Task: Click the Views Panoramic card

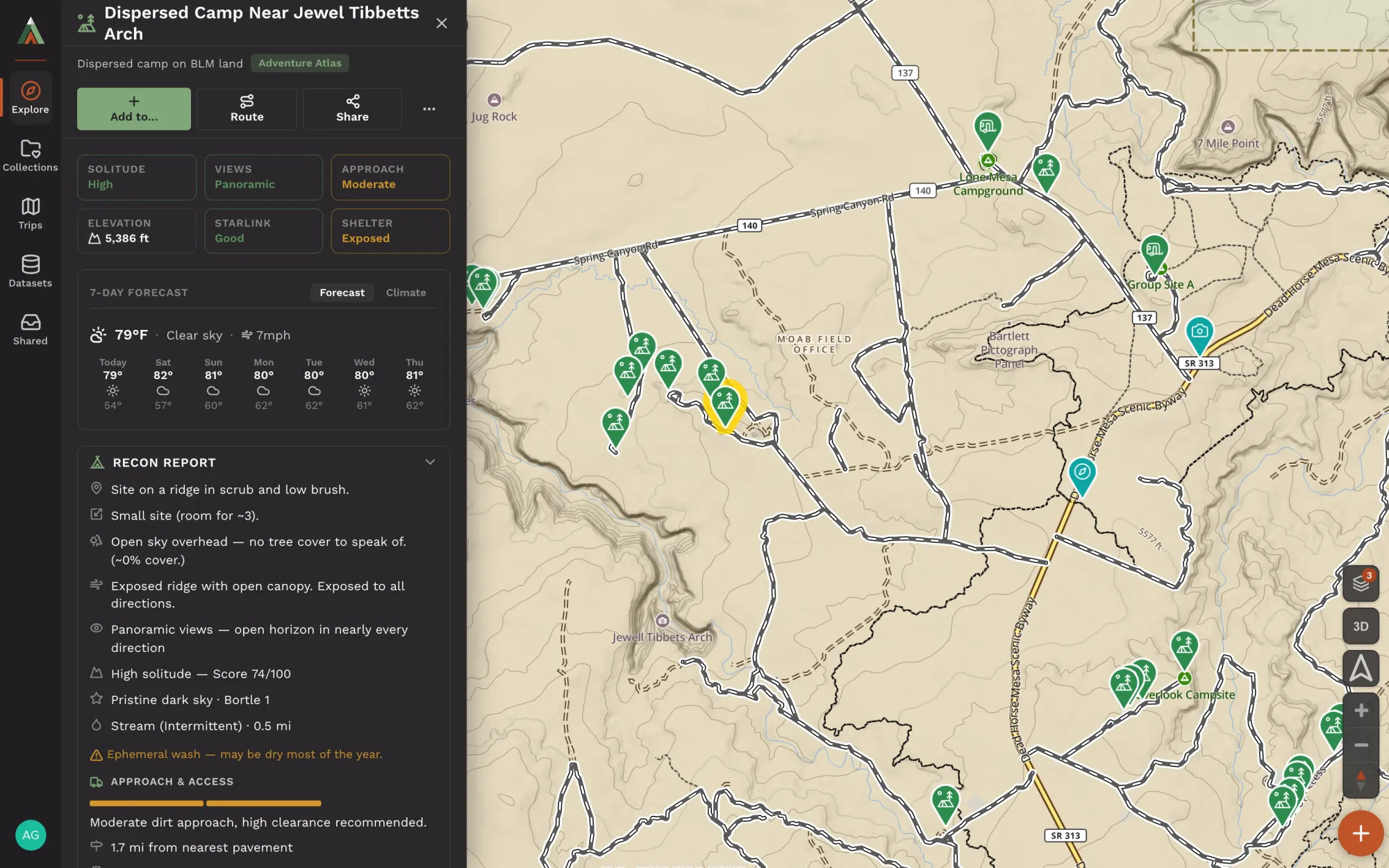Action: [264, 177]
